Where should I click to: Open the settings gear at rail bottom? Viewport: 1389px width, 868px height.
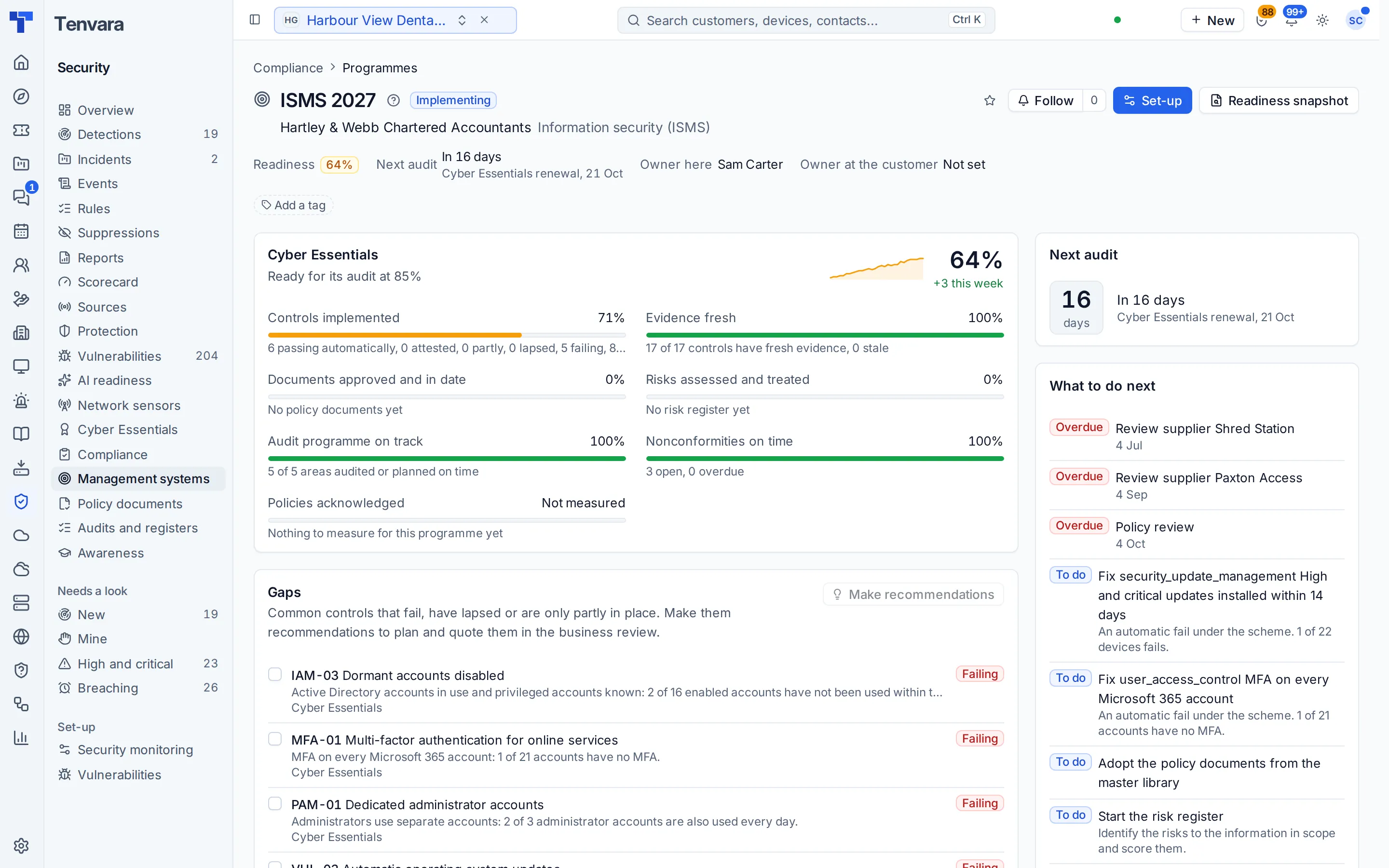click(x=21, y=845)
